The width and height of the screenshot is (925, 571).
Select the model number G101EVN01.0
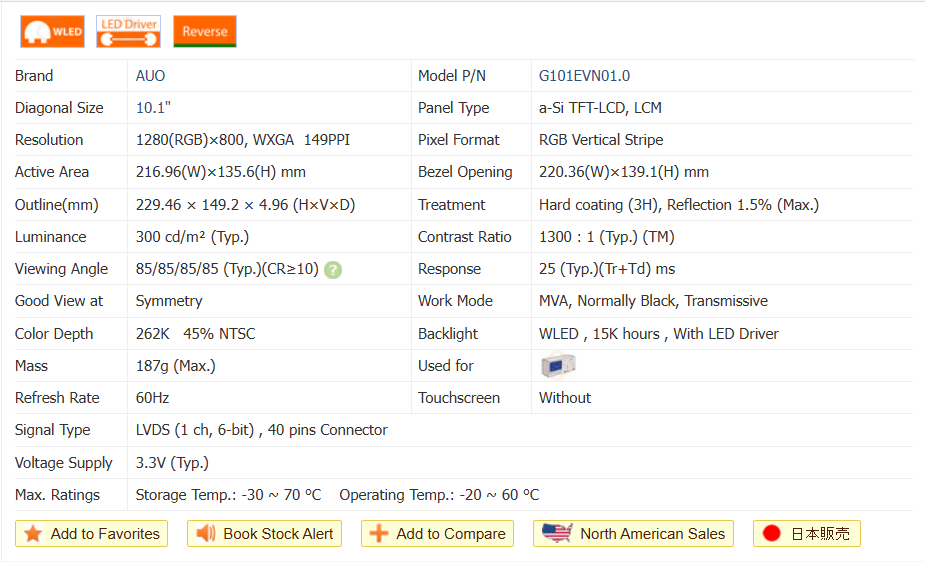tap(584, 76)
